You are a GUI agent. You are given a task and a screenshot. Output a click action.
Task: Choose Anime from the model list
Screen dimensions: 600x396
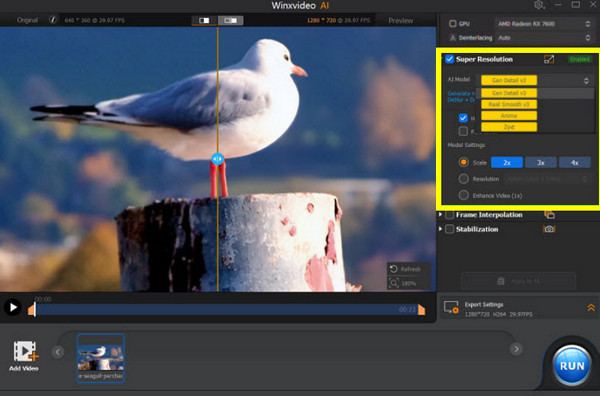click(x=509, y=116)
